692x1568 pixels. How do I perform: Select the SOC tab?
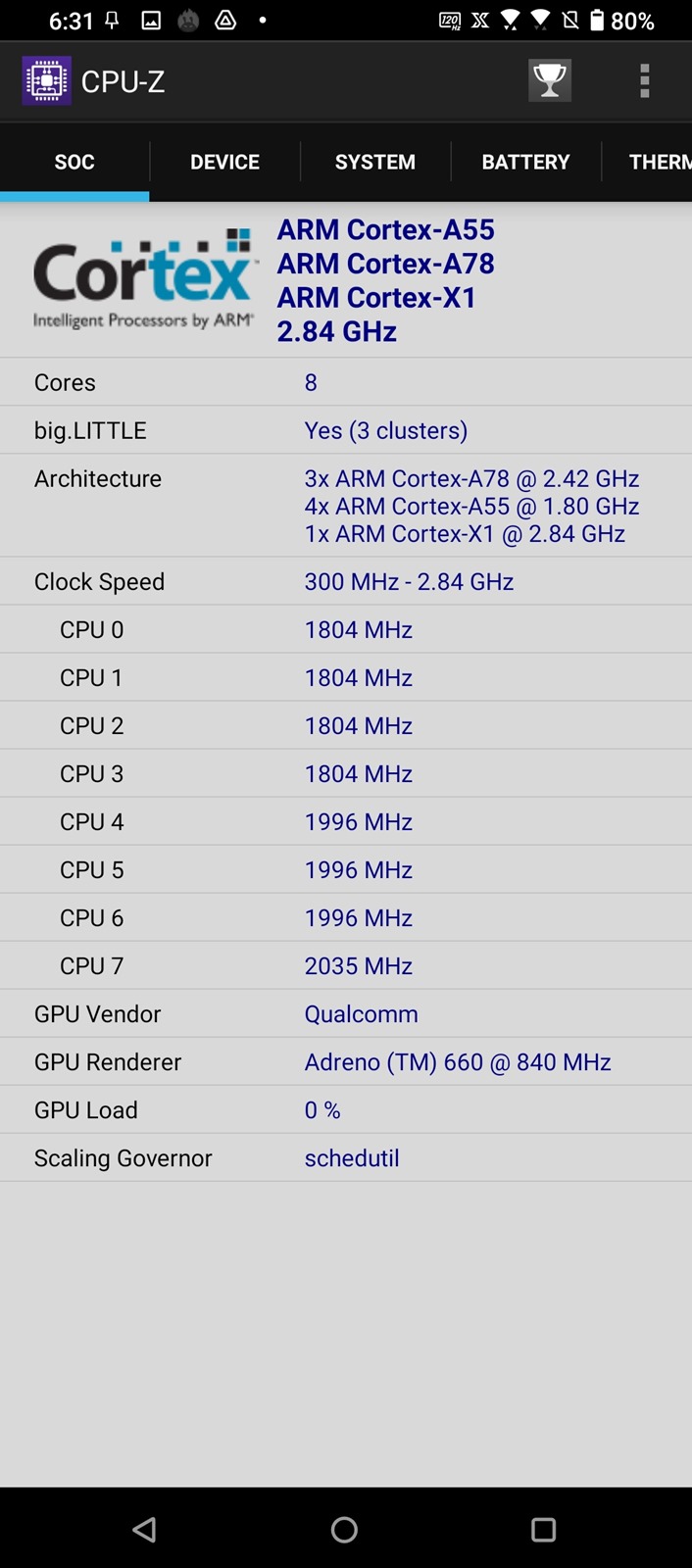(x=74, y=162)
